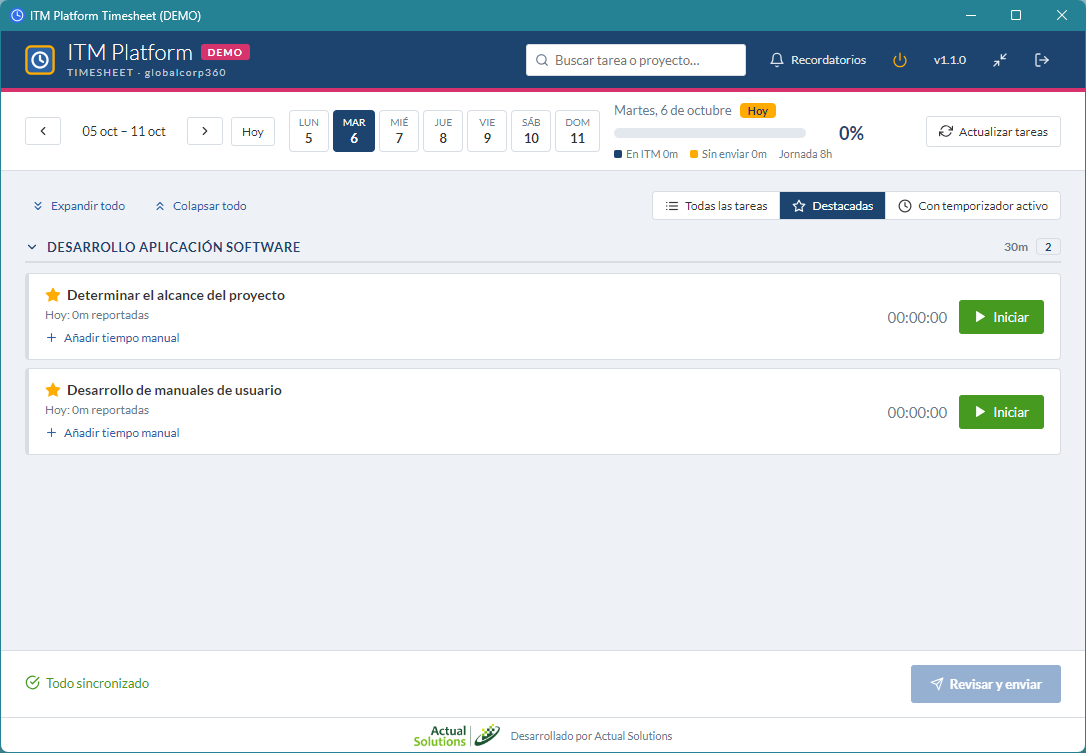Click the Todo sincronizado status

pyautogui.click(x=87, y=684)
